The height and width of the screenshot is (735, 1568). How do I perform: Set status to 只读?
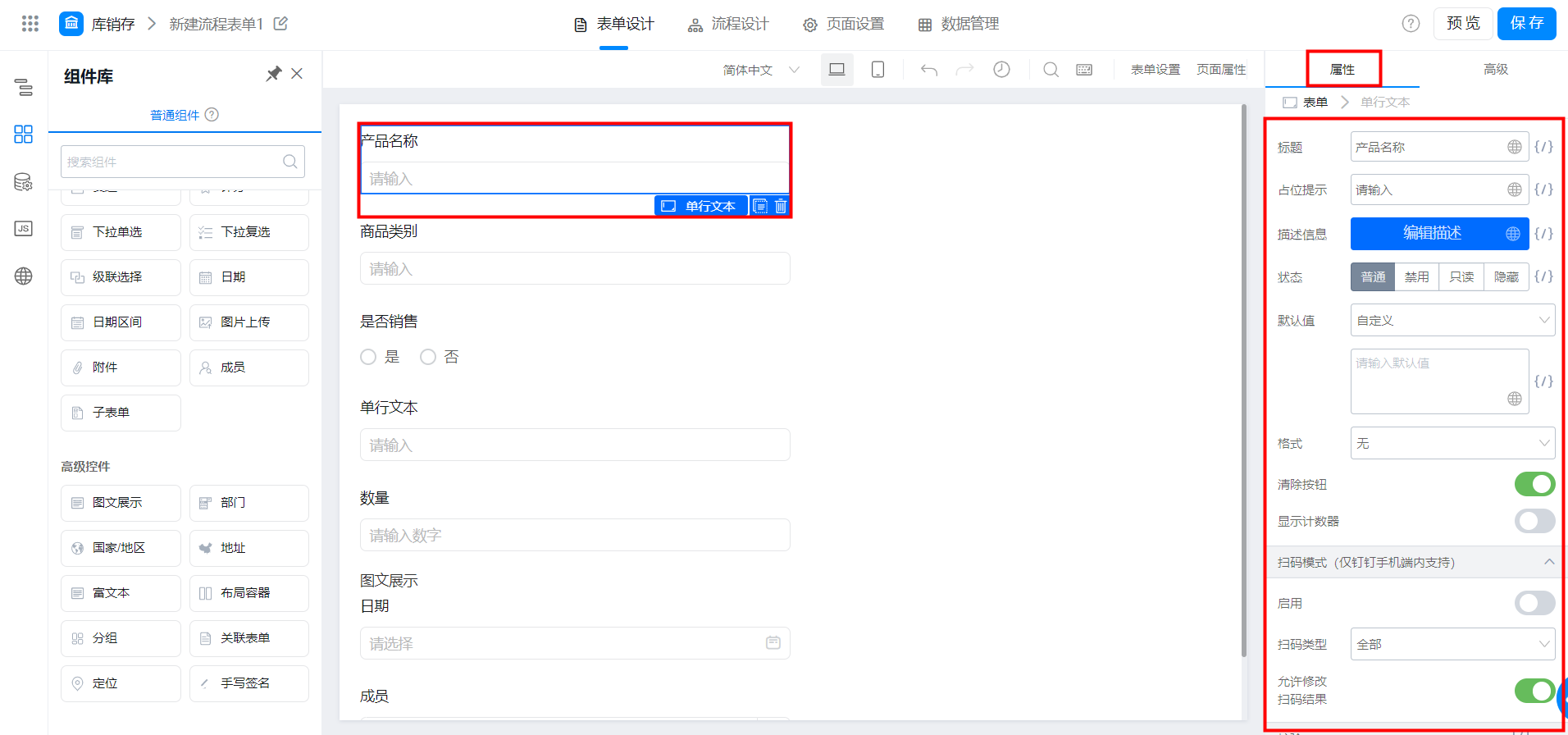[x=1461, y=276]
